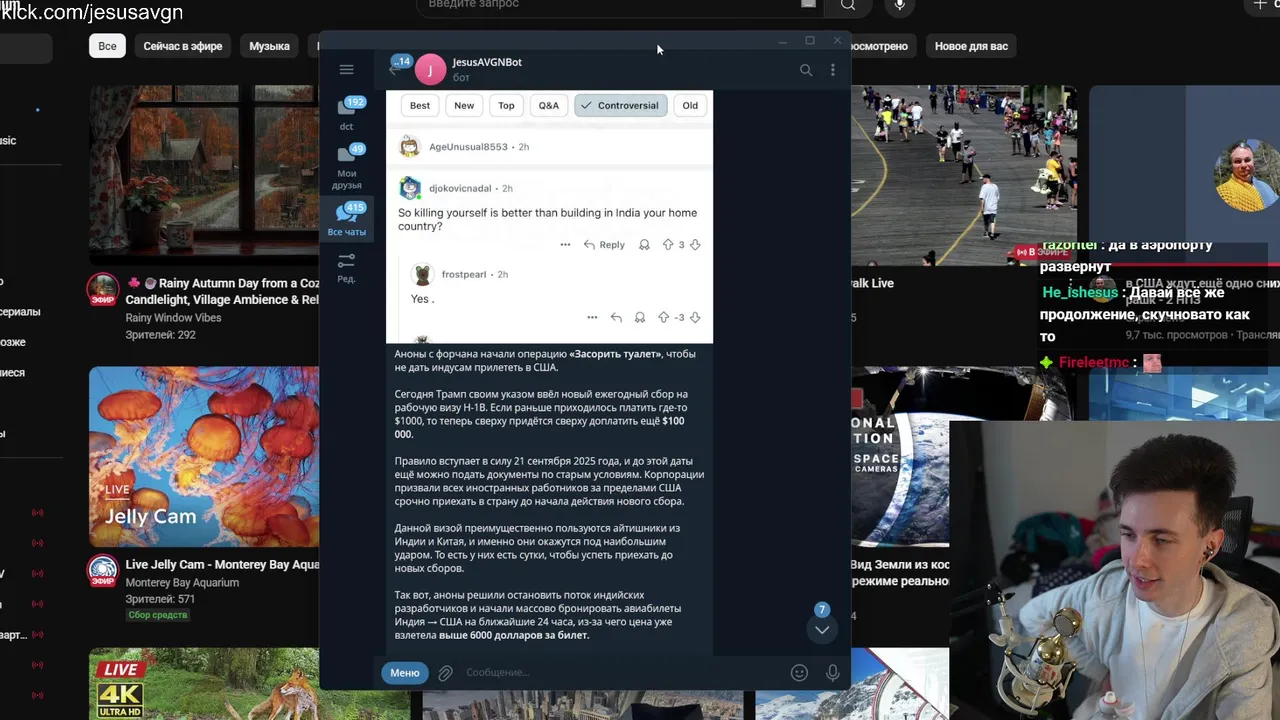Open the boardwalk live stream thumbnail

[x=964, y=175]
